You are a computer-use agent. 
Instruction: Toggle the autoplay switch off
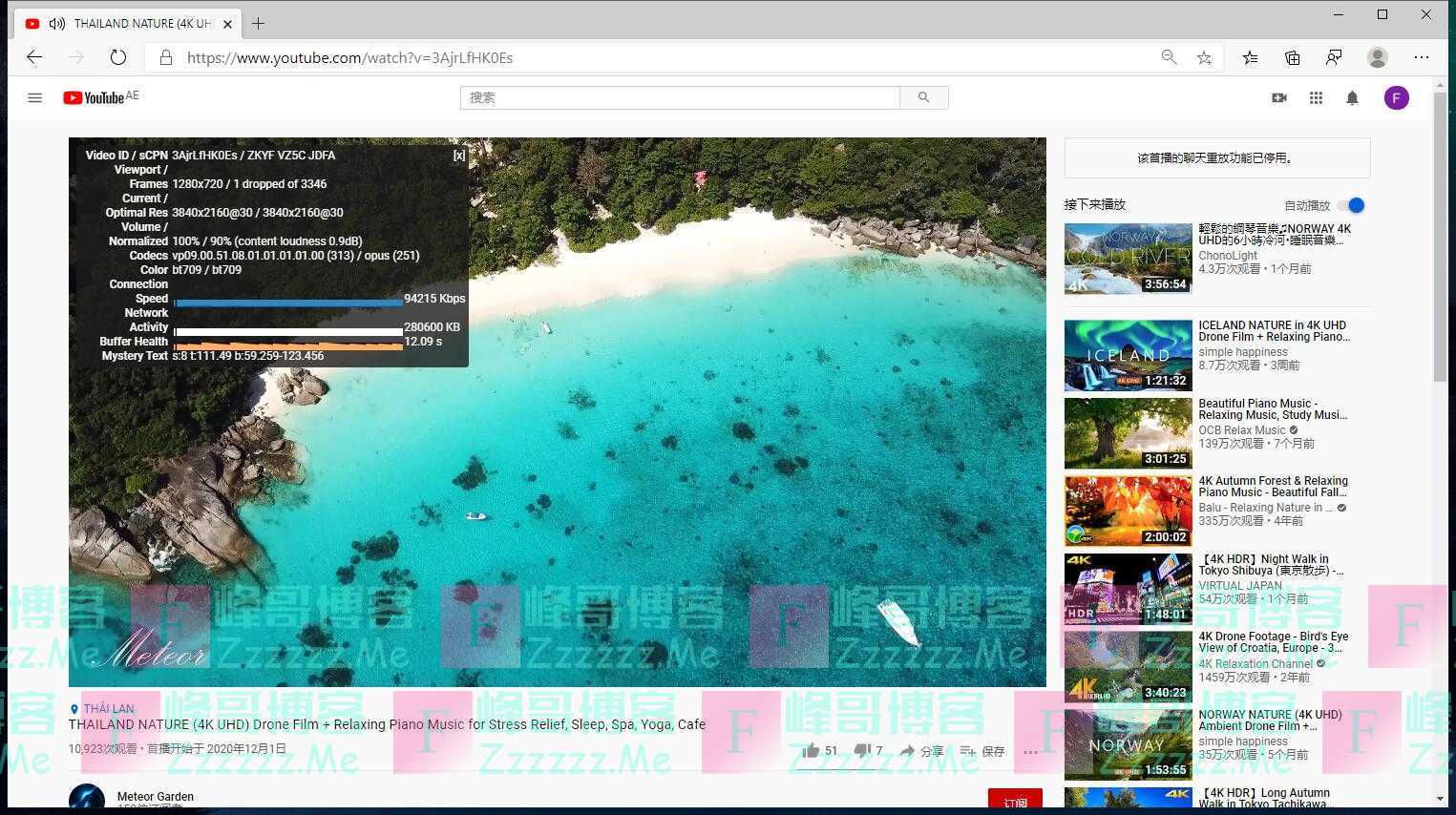tap(1351, 205)
